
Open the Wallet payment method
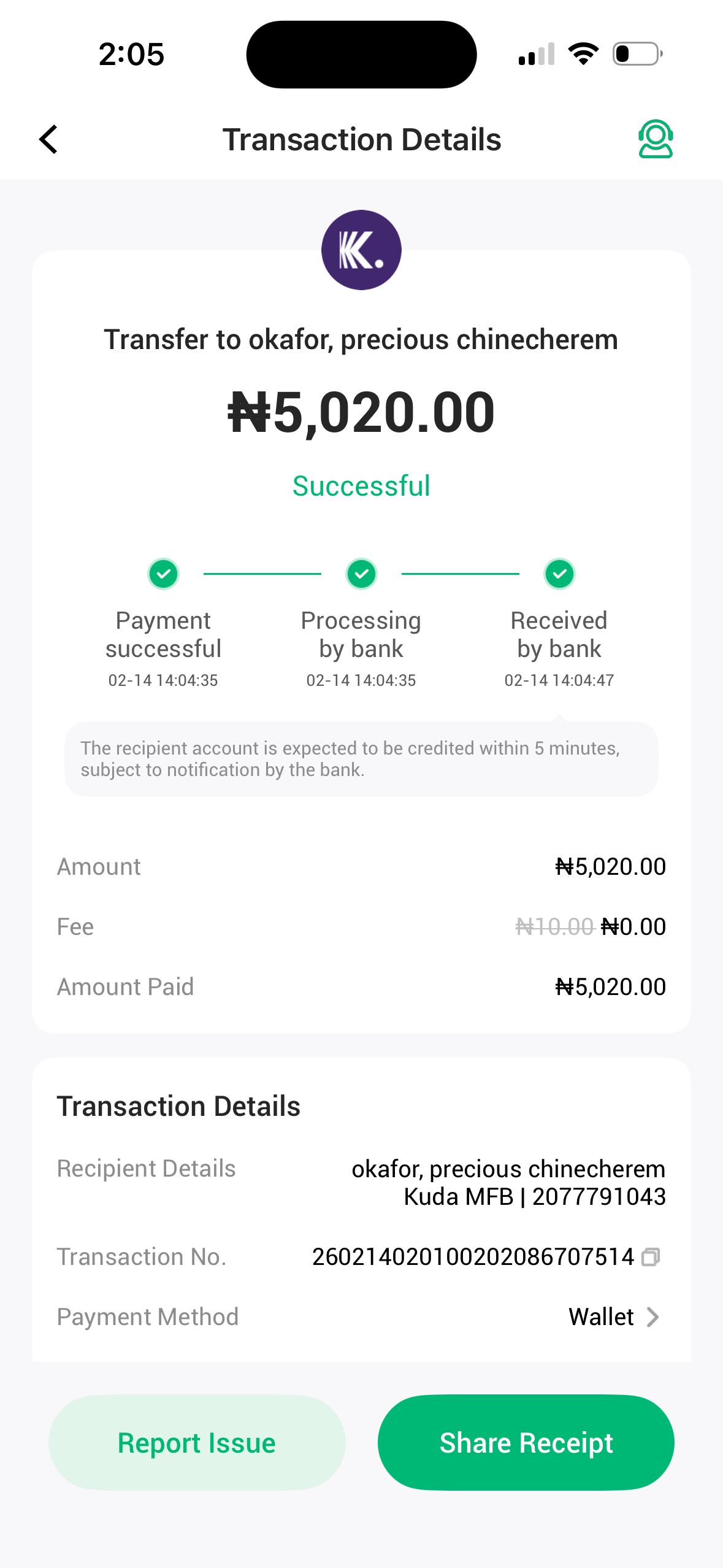[601, 1317]
